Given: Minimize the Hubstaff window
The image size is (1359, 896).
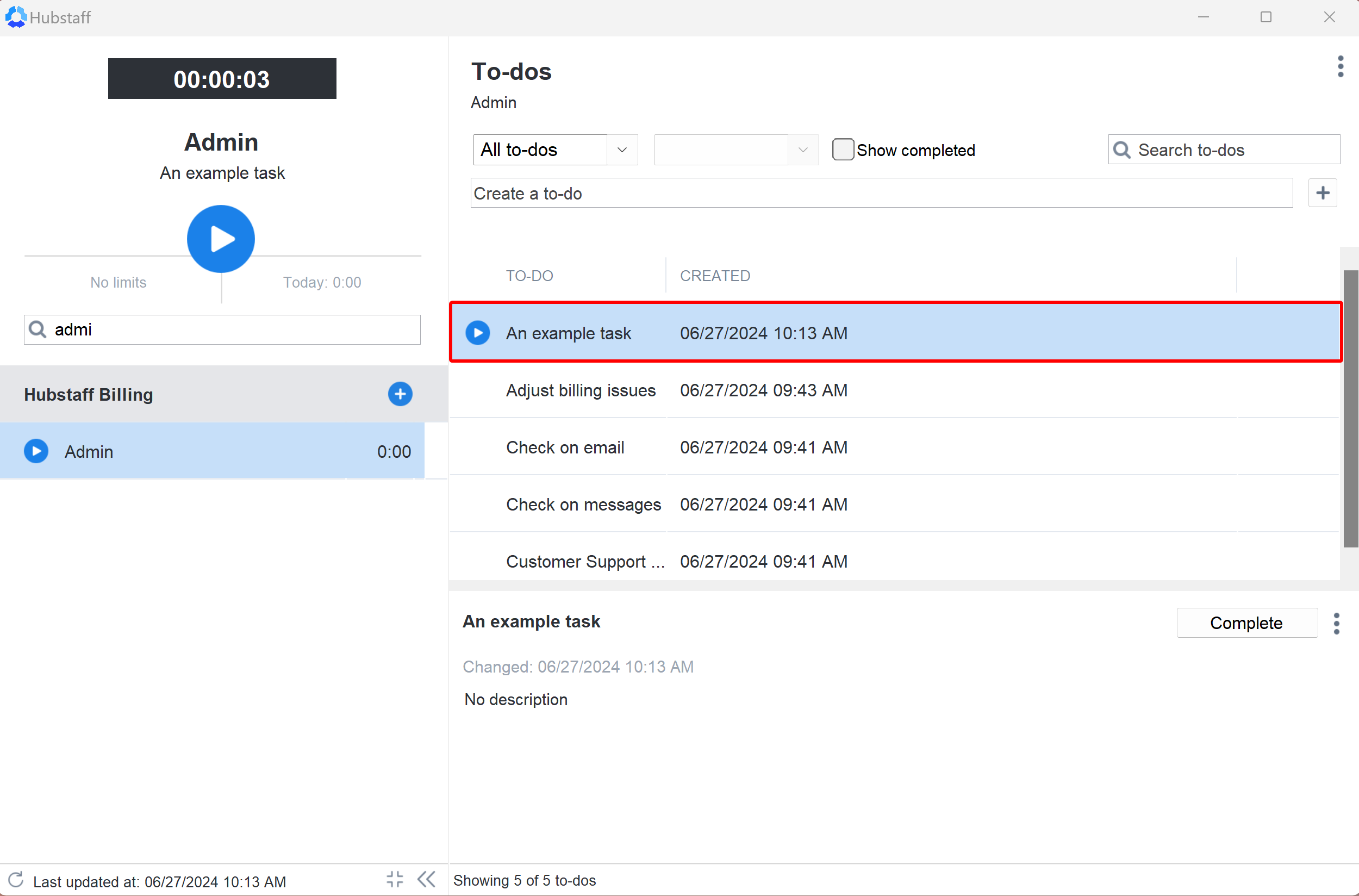Looking at the screenshot, I should click(x=1203, y=17).
